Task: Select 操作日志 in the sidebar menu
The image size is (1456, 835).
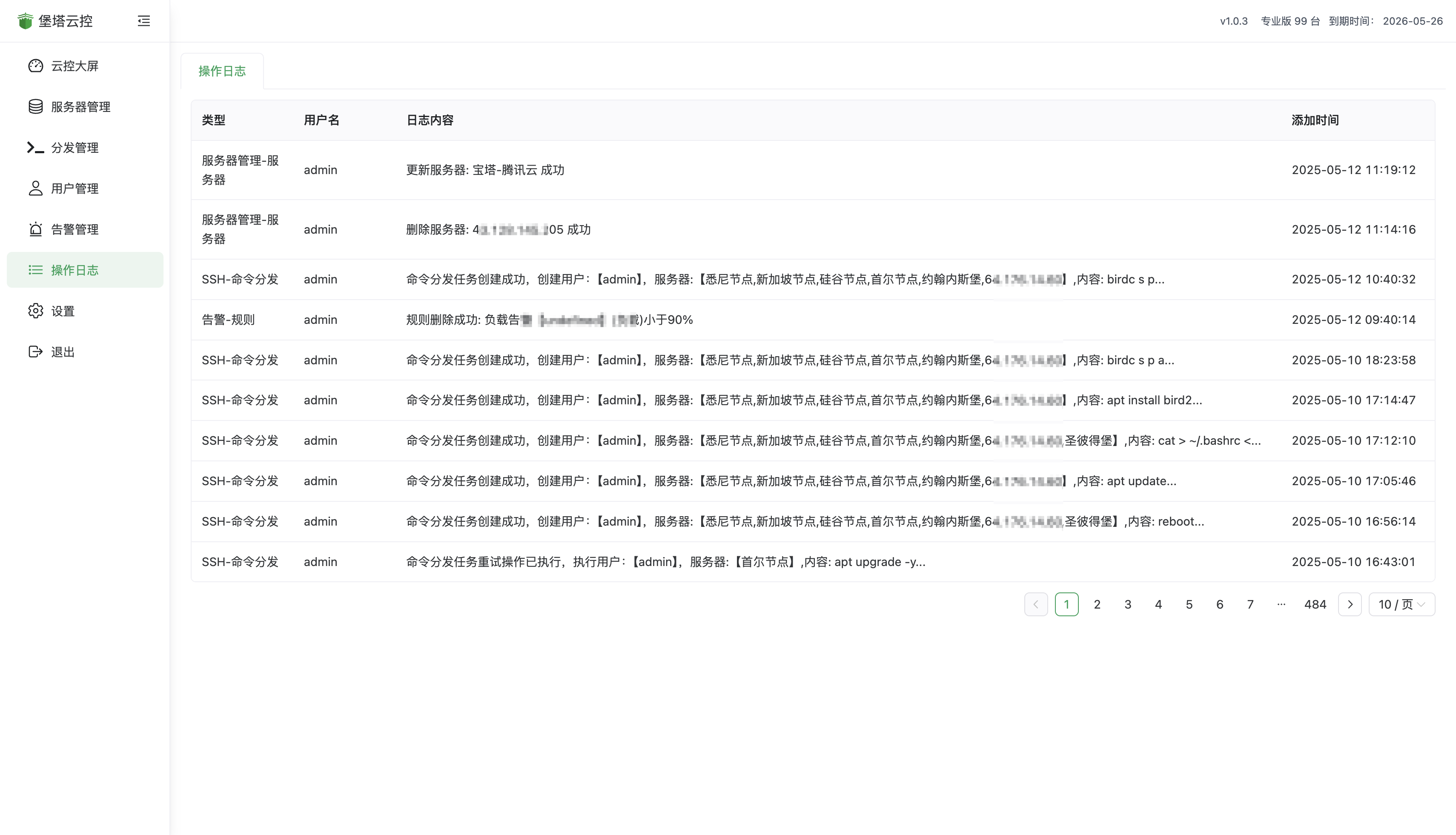Action: (75, 270)
